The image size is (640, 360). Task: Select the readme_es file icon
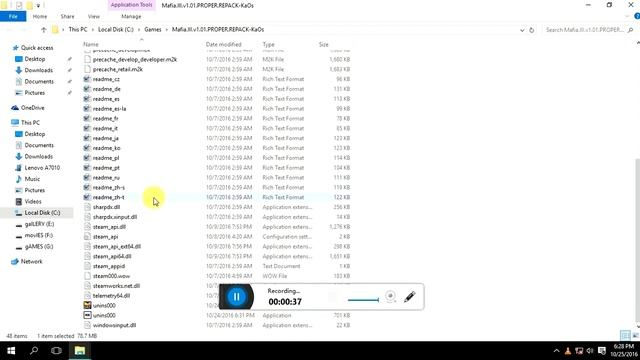(x=87, y=99)
